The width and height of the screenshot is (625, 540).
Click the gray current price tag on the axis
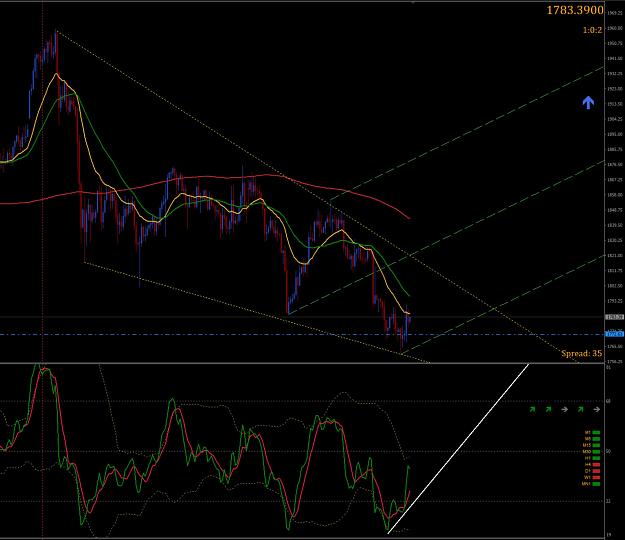[615, 317]
